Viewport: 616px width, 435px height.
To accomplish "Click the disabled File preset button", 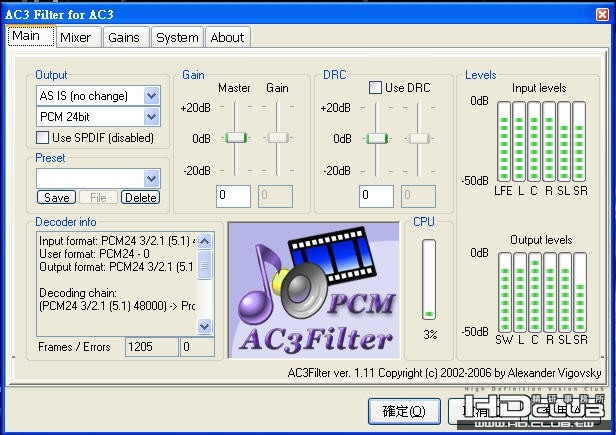I will pos(98,197).
